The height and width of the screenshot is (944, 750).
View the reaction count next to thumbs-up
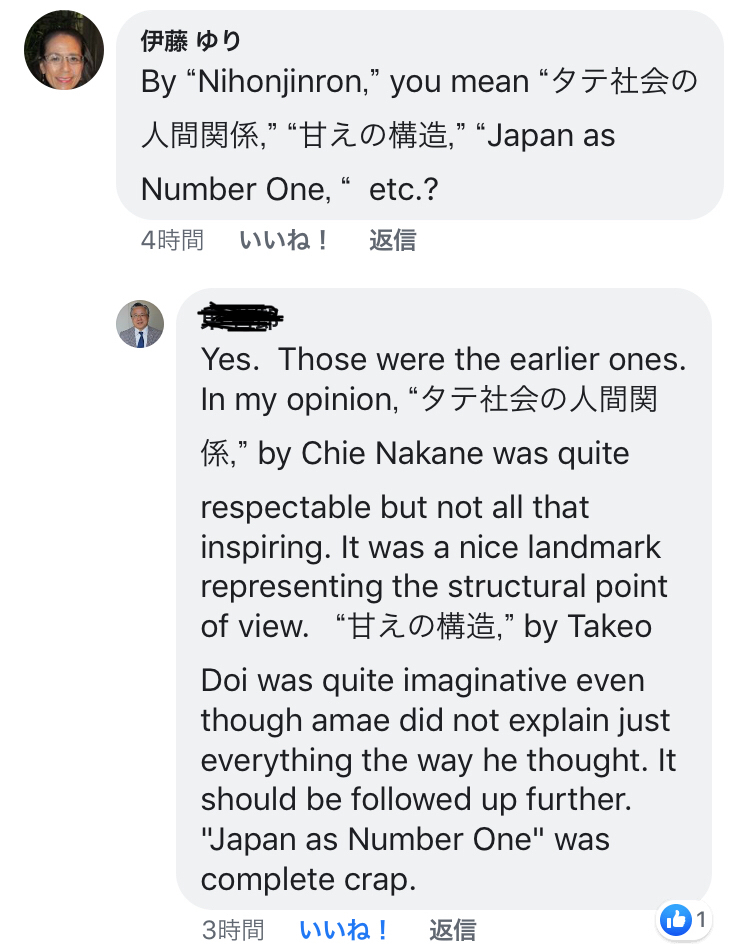701,919
